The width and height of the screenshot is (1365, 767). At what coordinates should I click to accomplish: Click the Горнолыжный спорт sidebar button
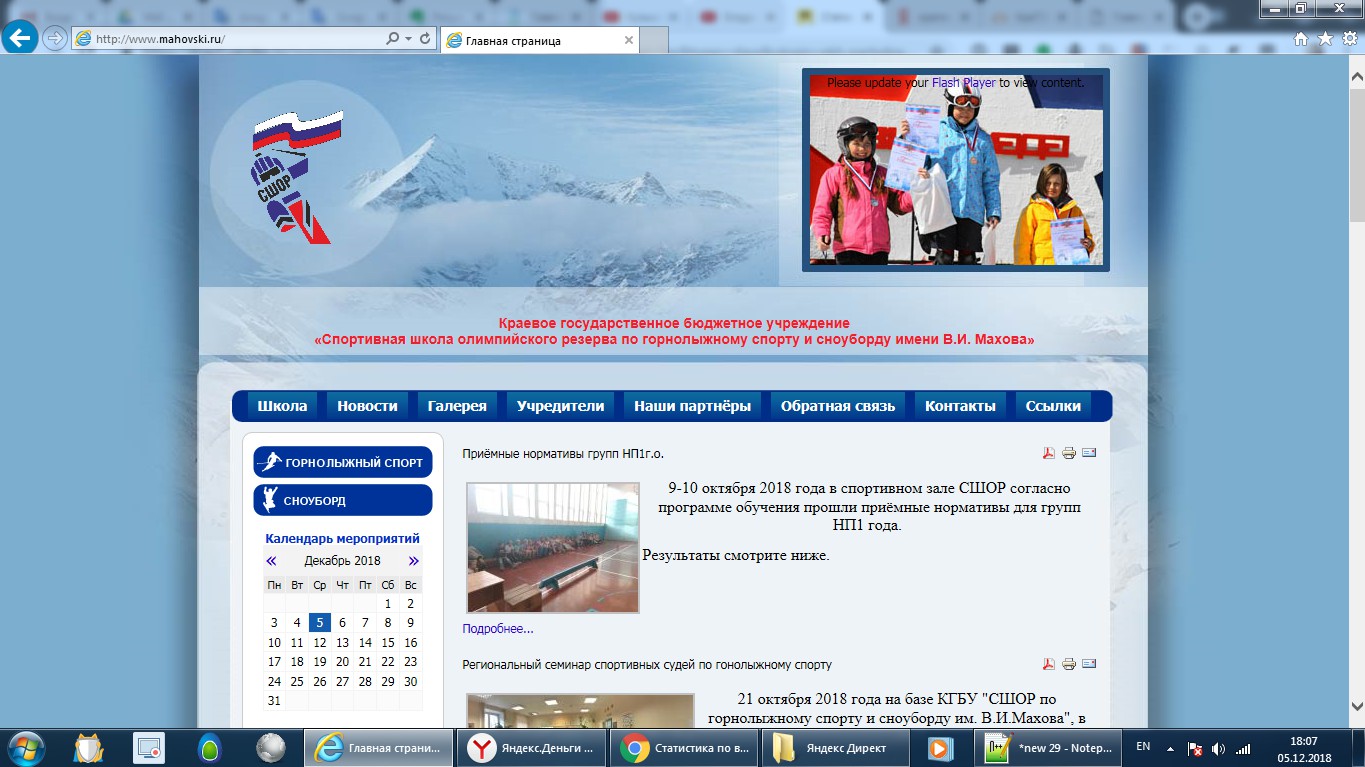point(343,463)
